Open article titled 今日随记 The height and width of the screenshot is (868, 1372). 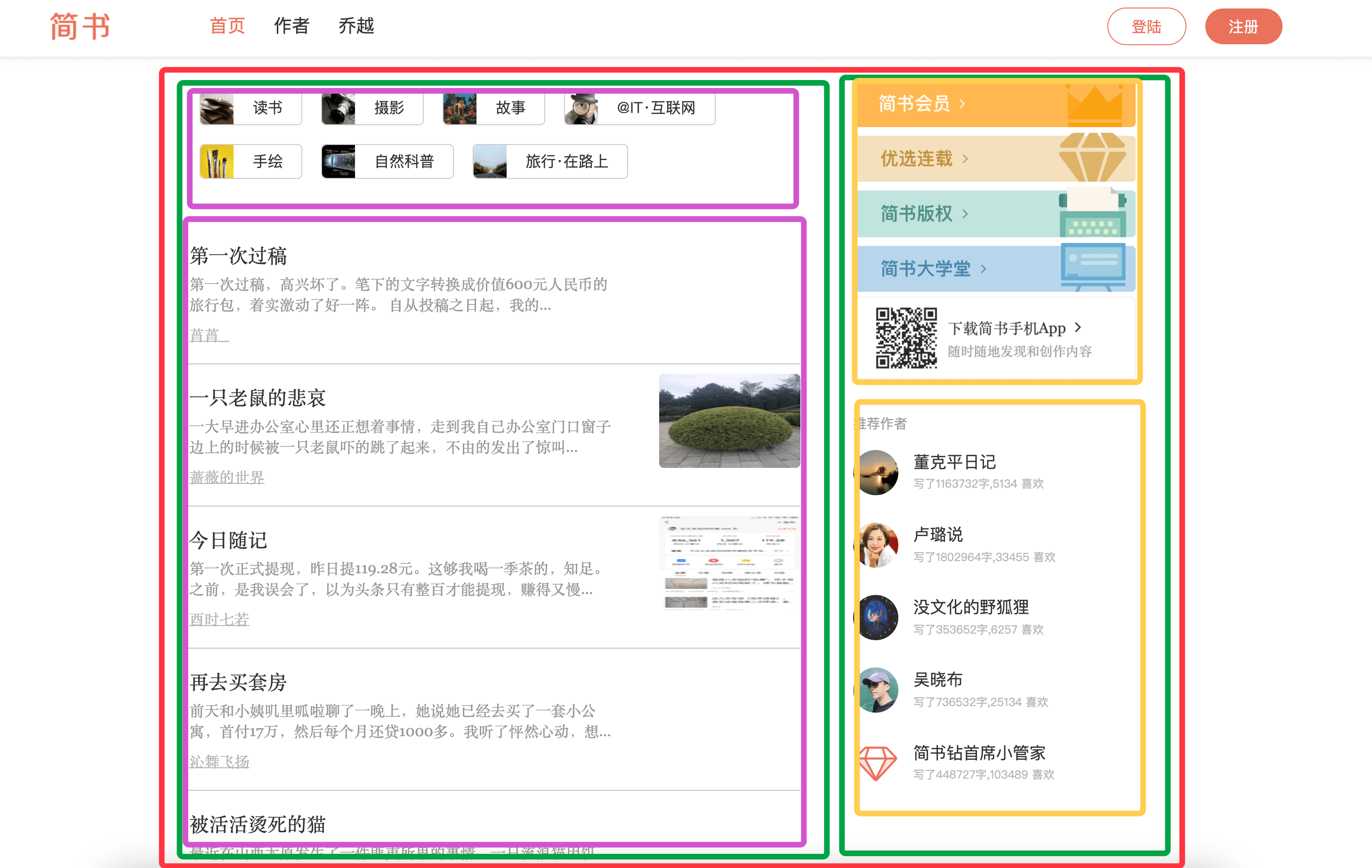point(228,540)
